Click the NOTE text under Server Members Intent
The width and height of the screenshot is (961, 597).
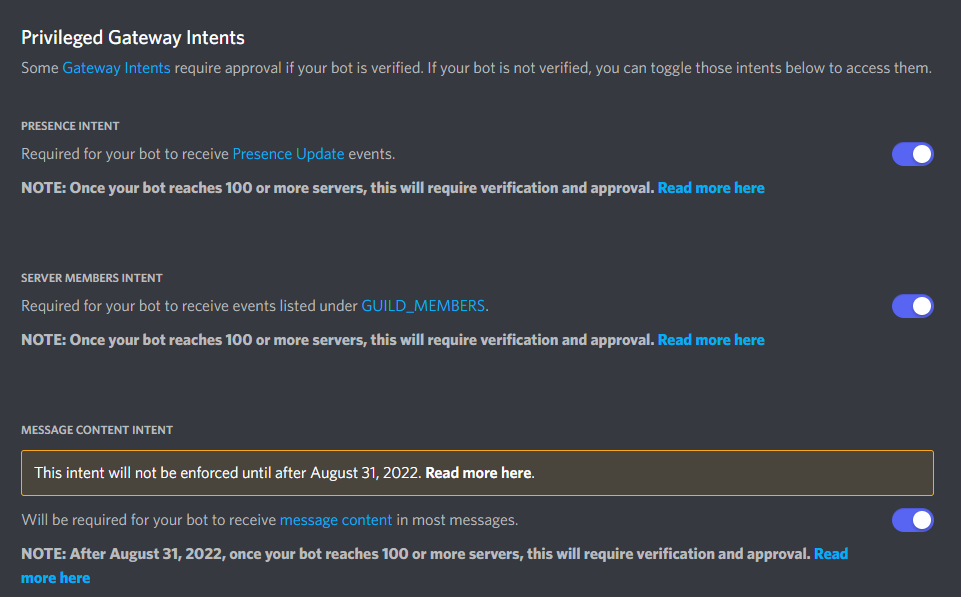tap(338, 340)
